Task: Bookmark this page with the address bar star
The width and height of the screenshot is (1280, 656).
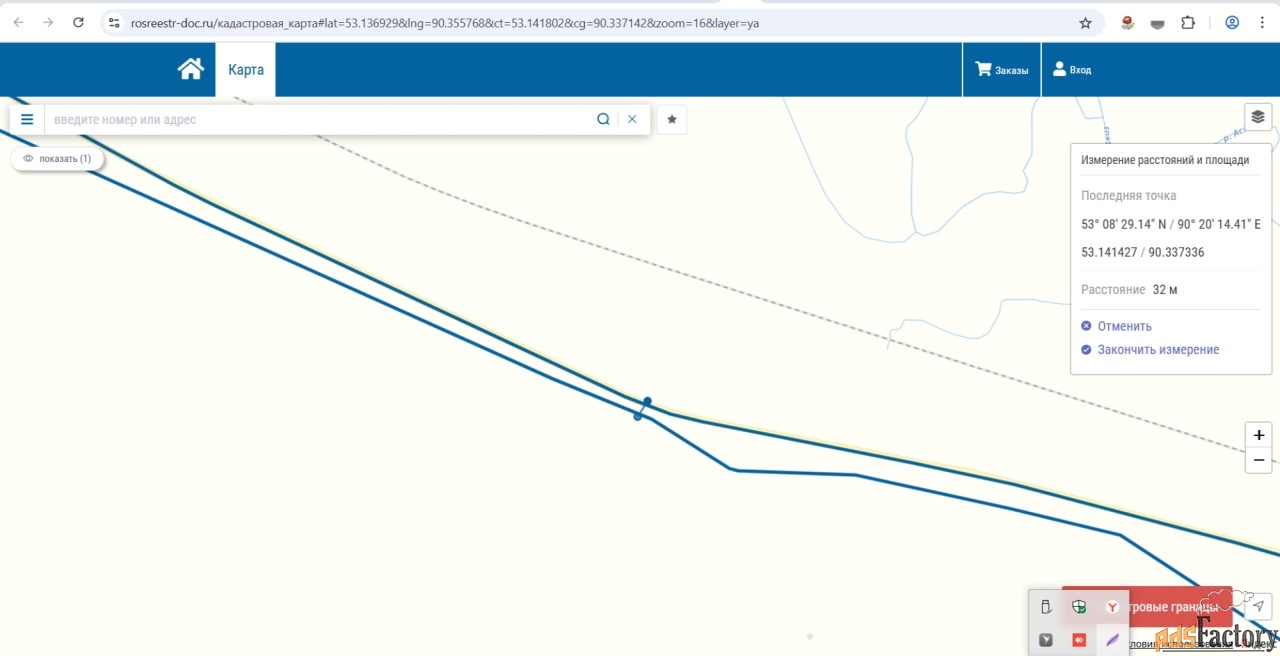Action: 1085,23
